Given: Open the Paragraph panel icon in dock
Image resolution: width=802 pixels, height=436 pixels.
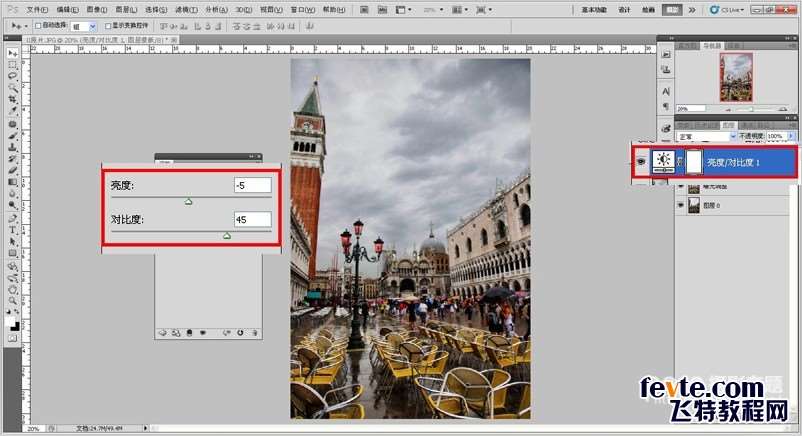Looking at the screenshot, I should click(666, 106).
